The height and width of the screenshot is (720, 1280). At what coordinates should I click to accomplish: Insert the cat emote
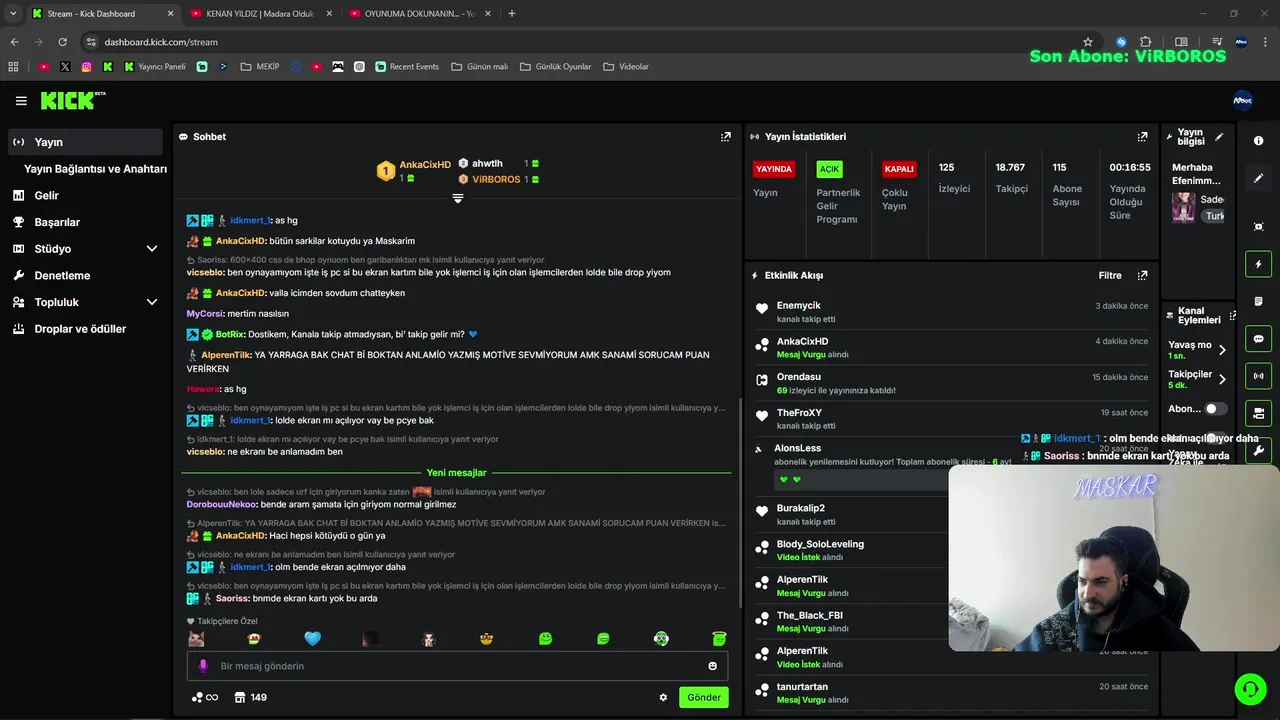coord(196,638)
